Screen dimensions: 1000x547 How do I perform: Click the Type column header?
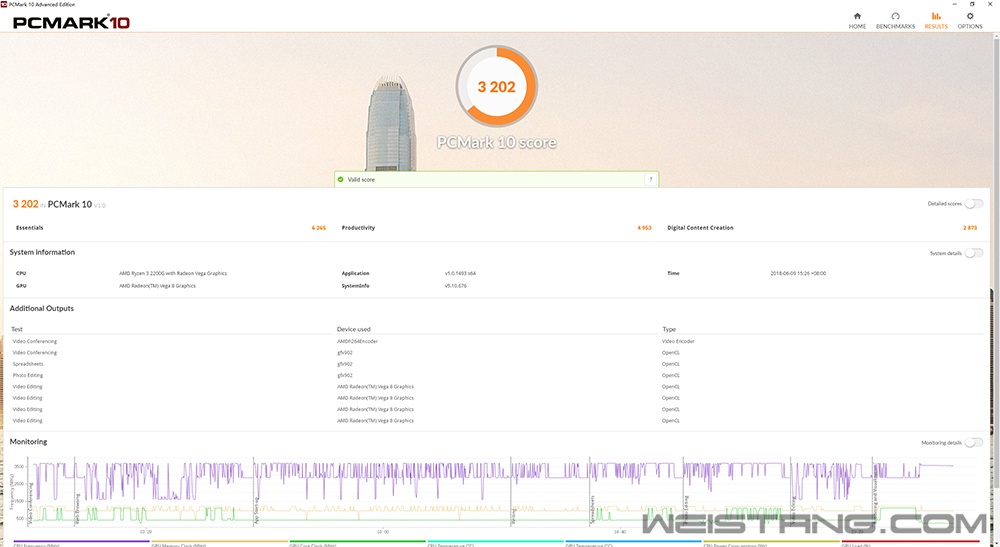(668, 330)
